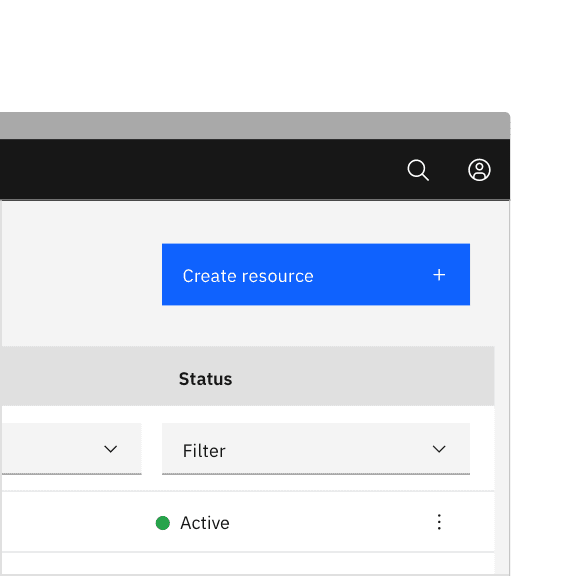The height and width of the screenshot is (576, 576).
Task: Open the Status column Filter dropdown
Action: [x=316, y=449]
